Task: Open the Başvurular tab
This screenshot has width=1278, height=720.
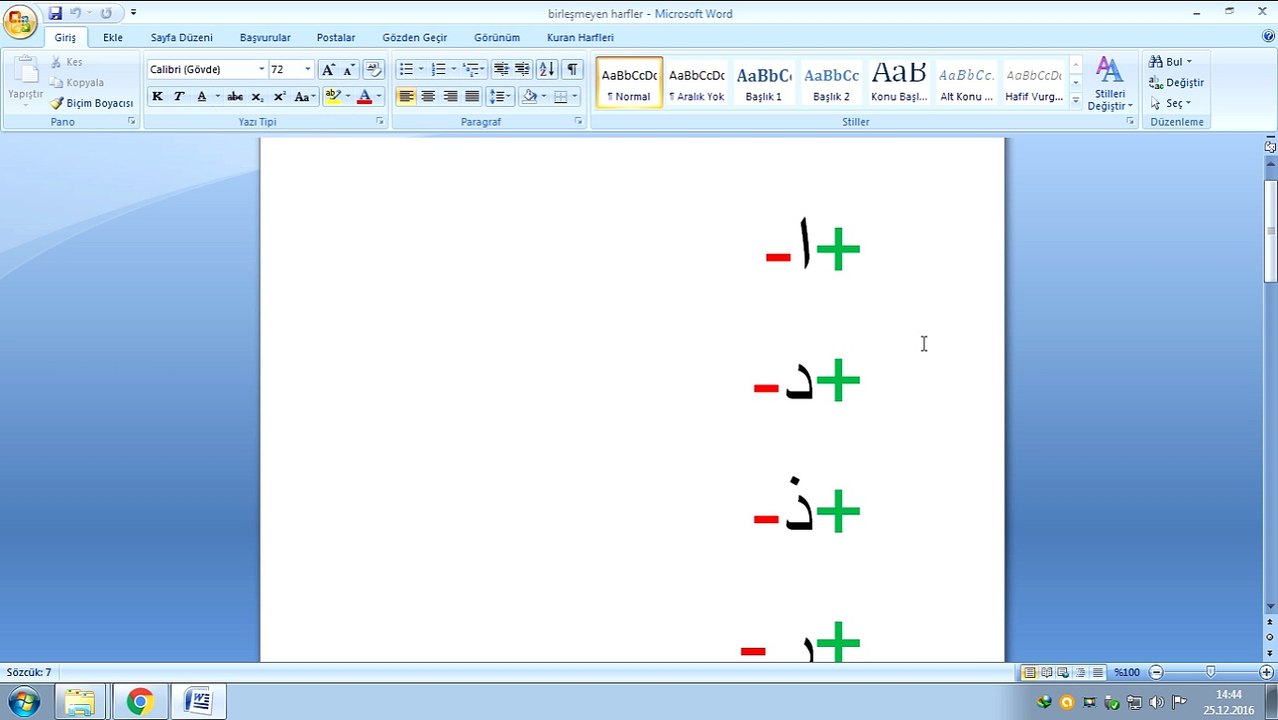Action: pos(265,37)
